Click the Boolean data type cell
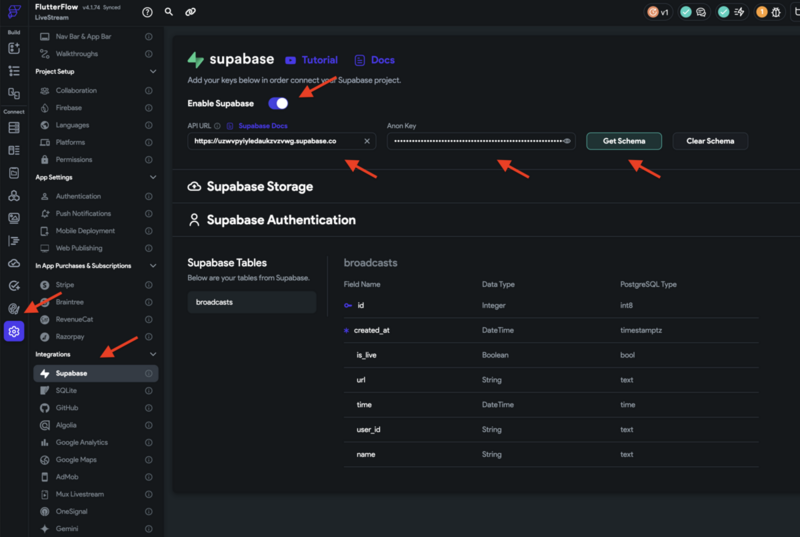 pos(495,355)
